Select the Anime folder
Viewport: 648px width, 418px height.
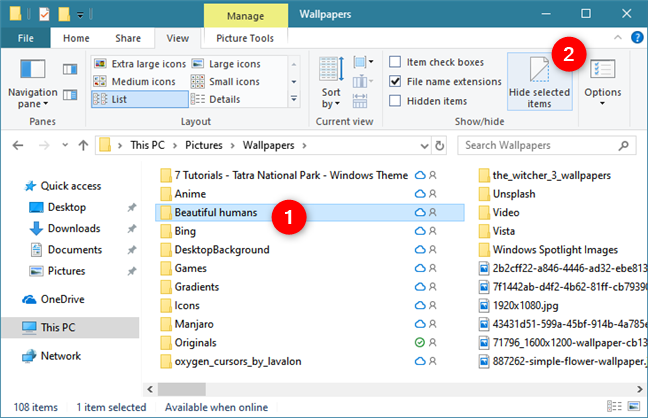(x=190, y=194)
